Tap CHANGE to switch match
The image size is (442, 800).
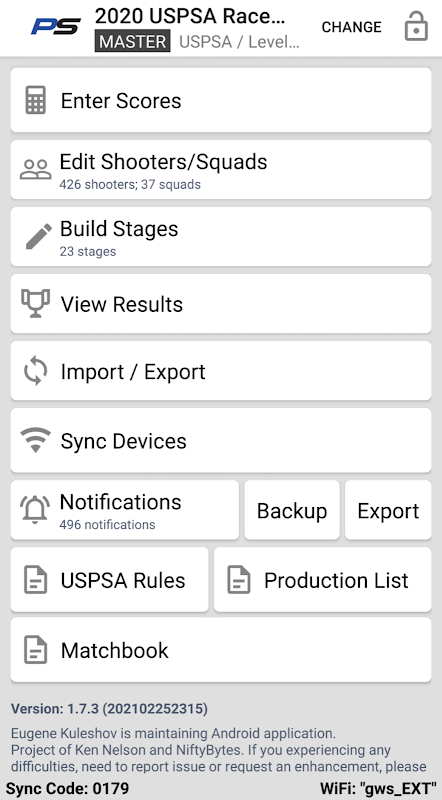pos(351,27)
